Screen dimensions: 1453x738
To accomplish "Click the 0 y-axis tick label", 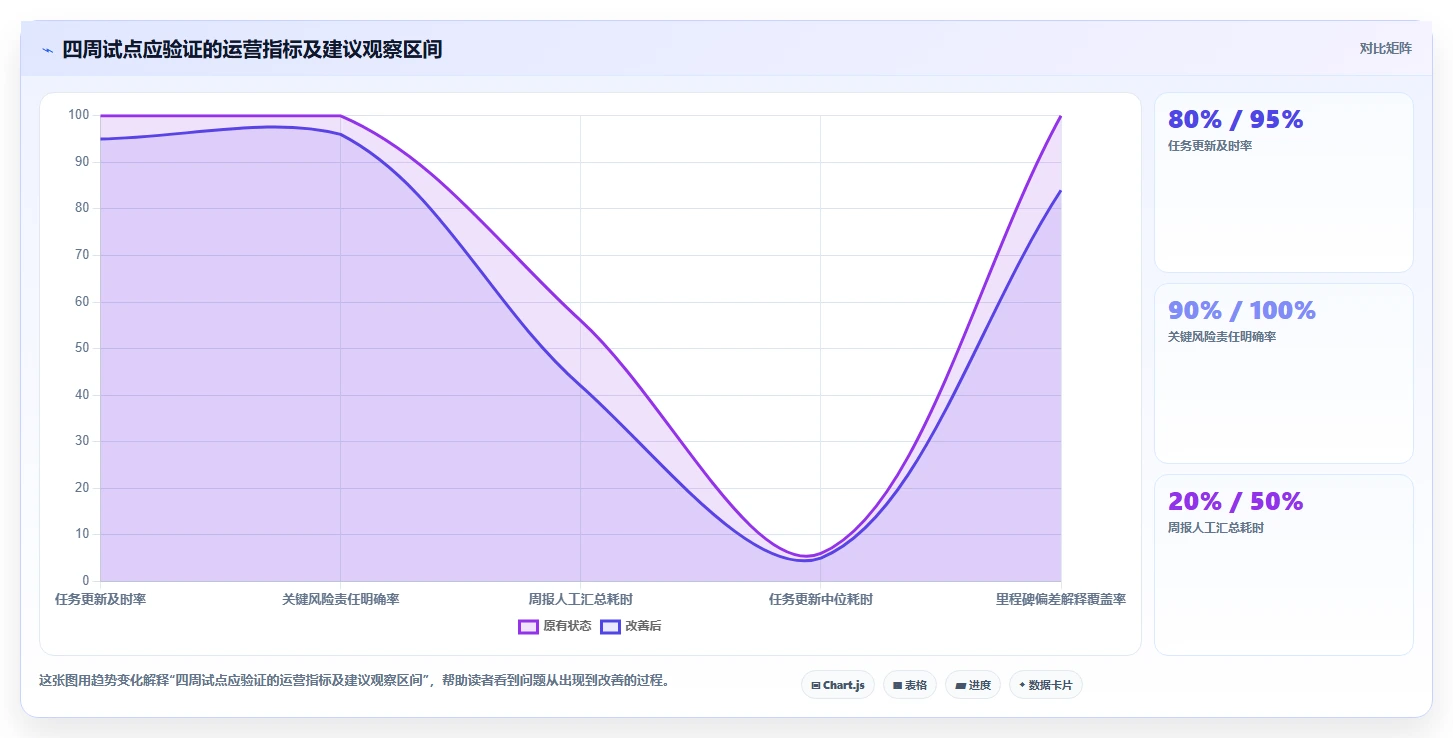I will [x=86, y=581].
